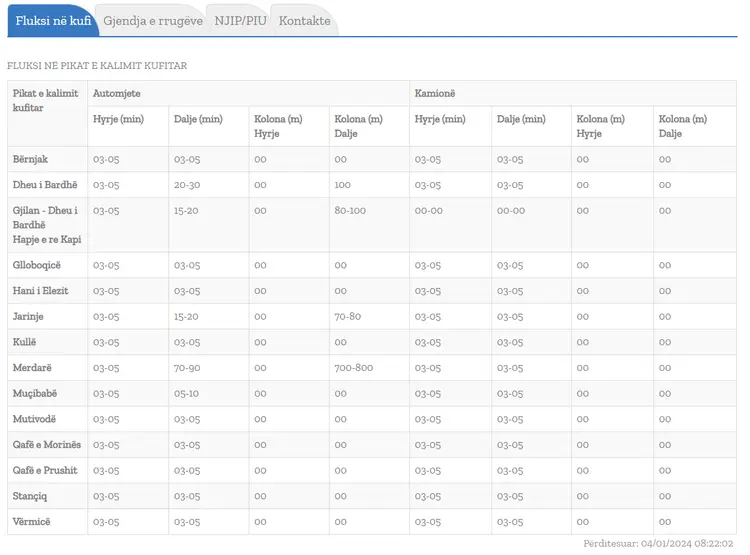This screenshot has width=750, height=555.
Task: Select the Kontakte tab
Action: [305, 21]
